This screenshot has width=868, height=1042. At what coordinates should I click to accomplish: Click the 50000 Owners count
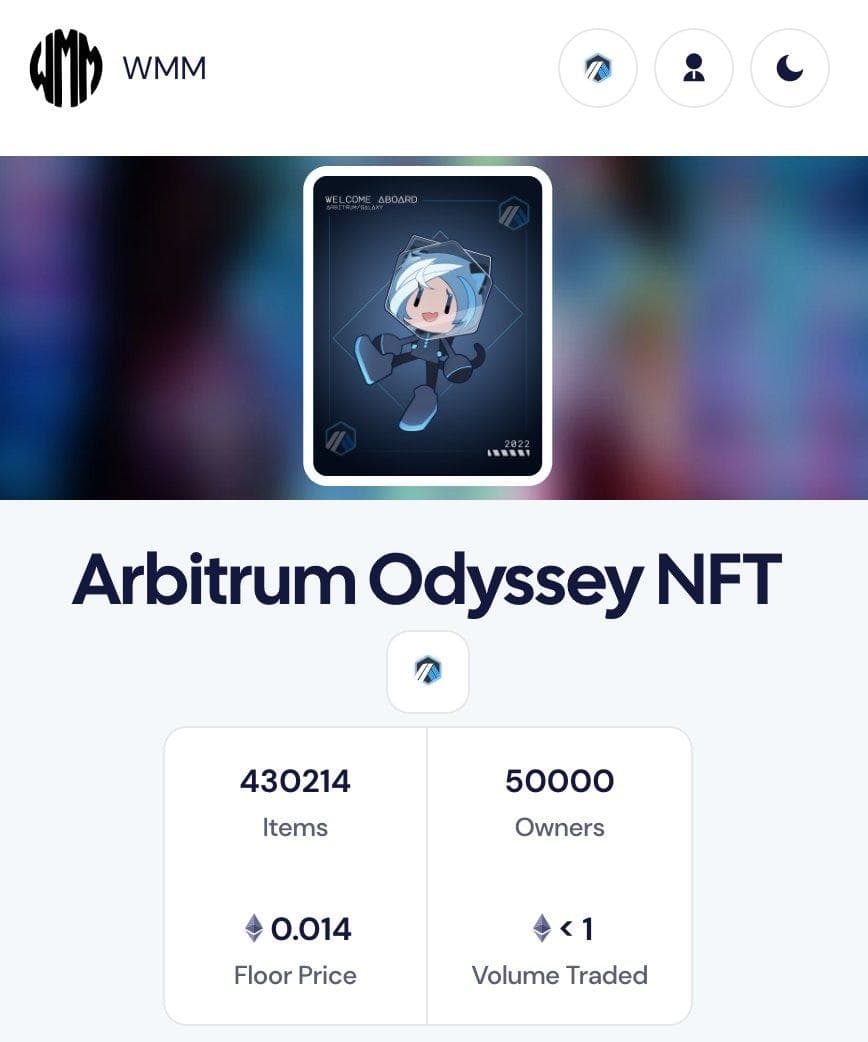click(x=560, y=781)
